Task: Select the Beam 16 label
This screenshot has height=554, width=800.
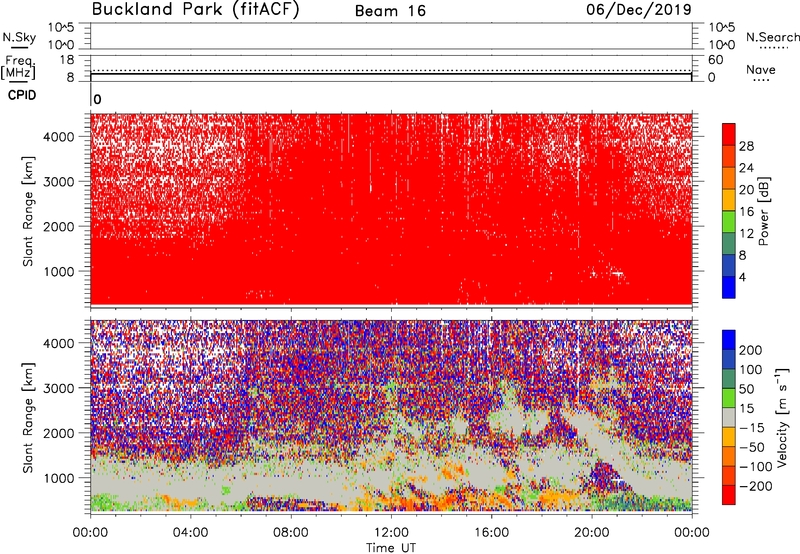Action: pos(390,11)
